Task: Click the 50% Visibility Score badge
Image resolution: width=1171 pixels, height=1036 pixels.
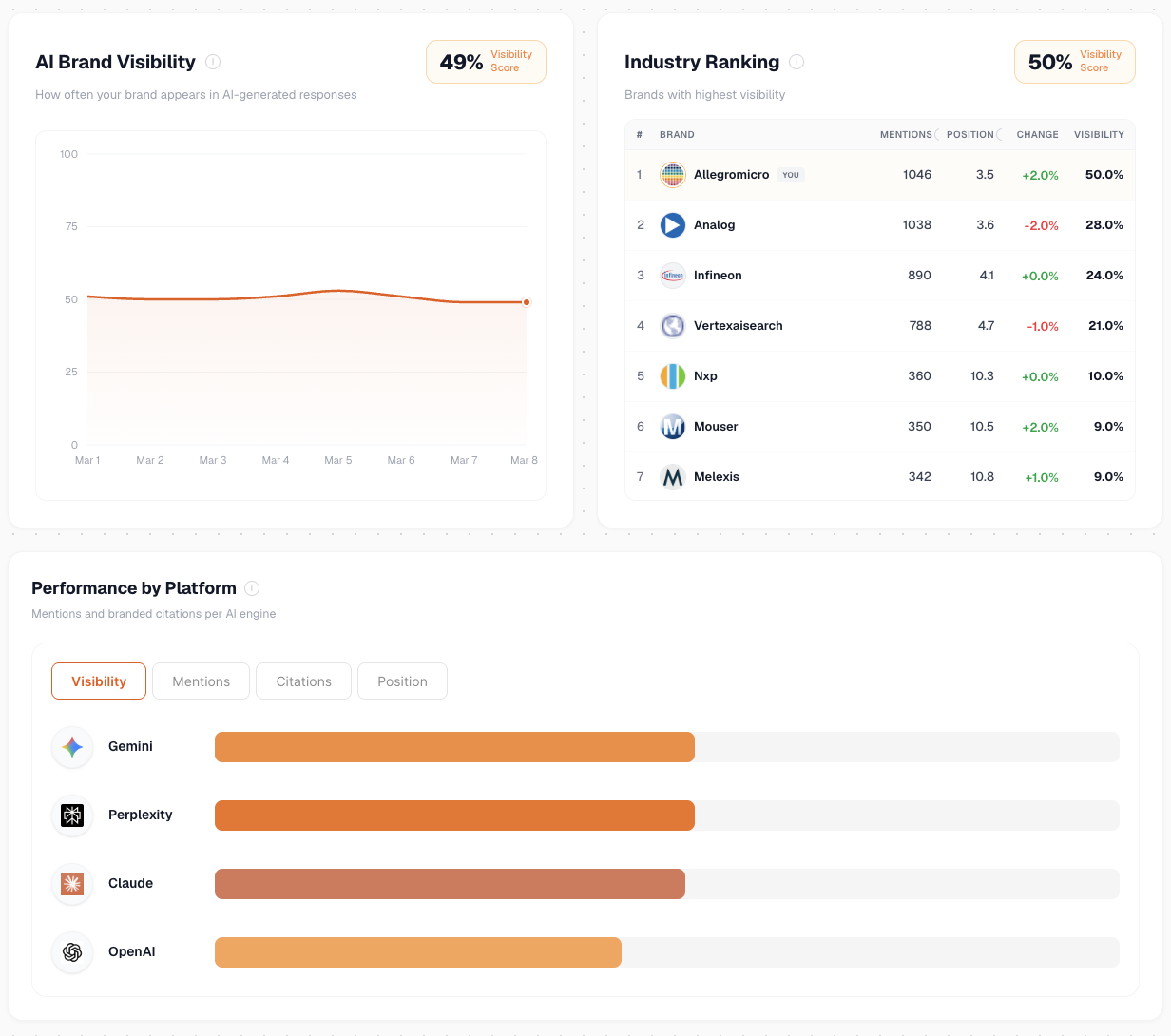Action: (x=1075, y=61)
